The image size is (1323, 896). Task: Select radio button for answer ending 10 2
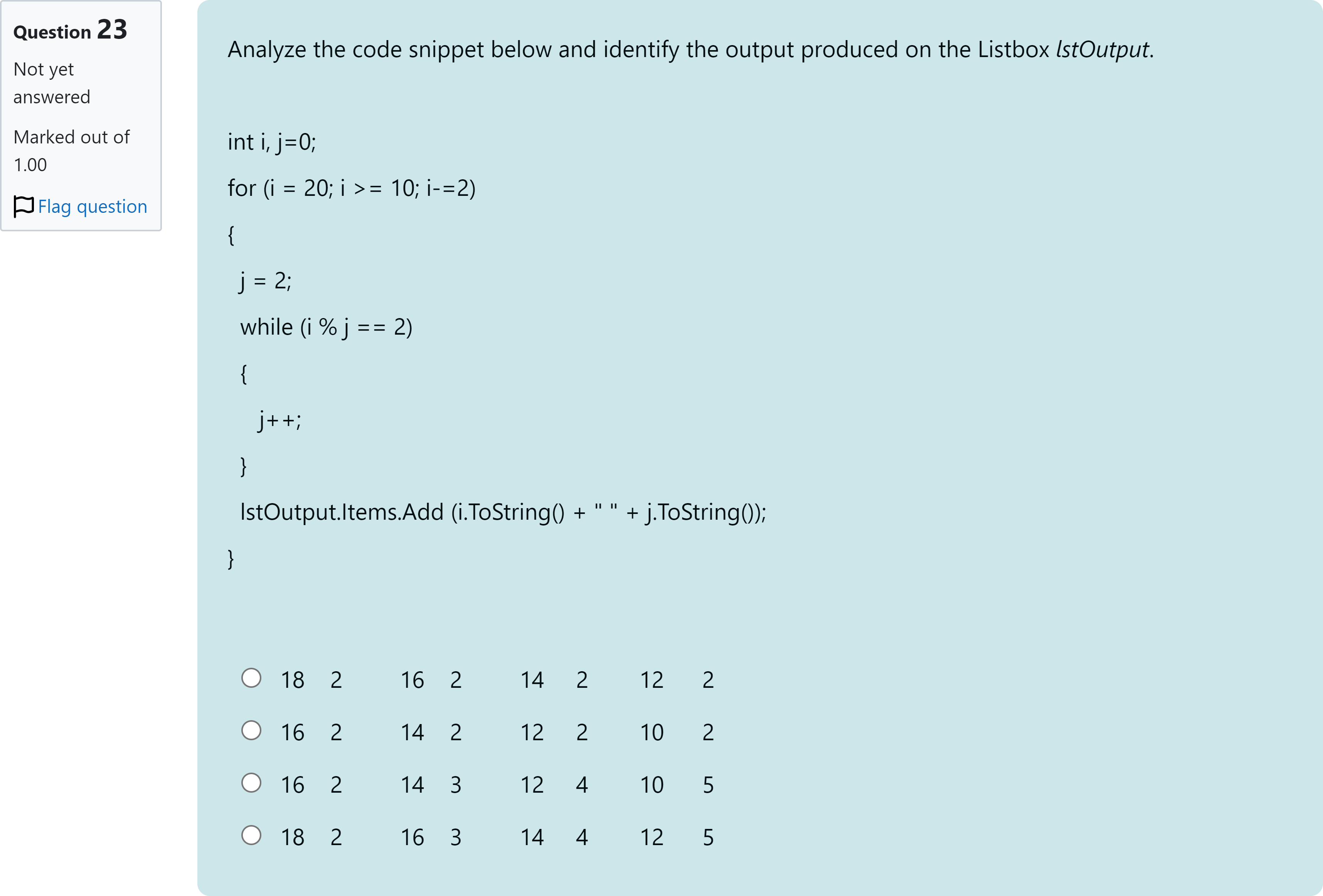click(251, 730)
